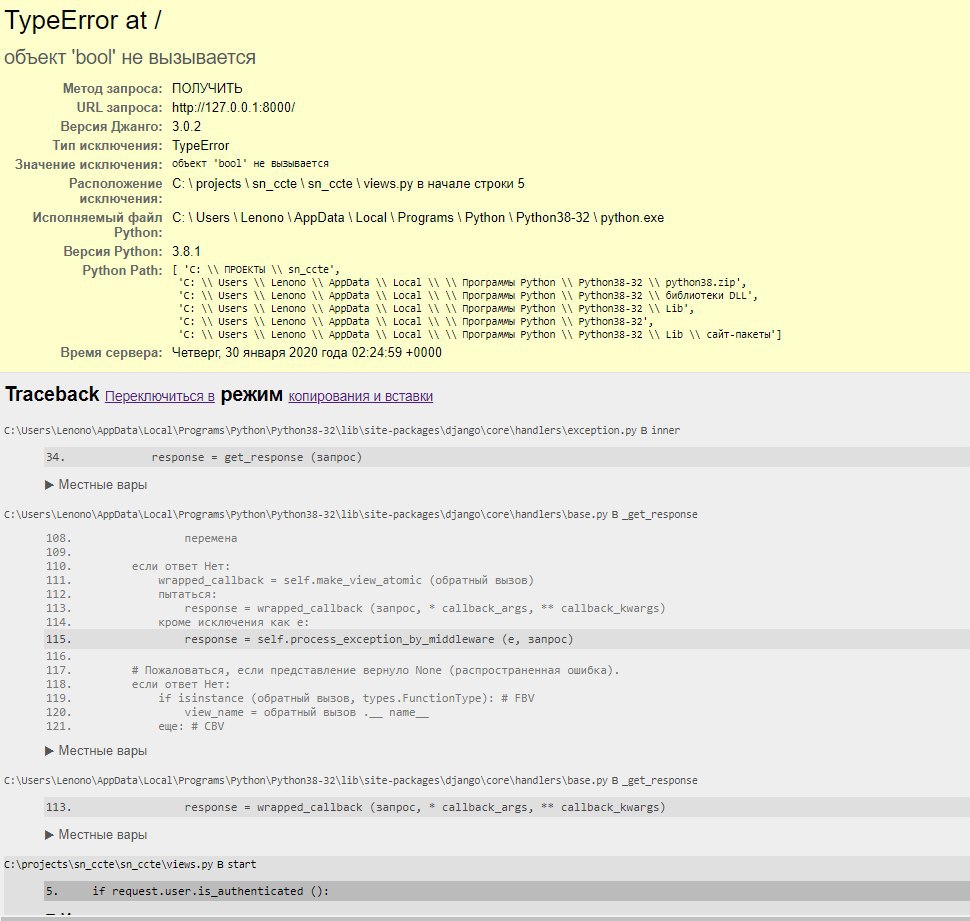Click request method value "ПОЛУЧИТЬ"
This screenshot has width=970, height=921.
(x=207, y=88)
